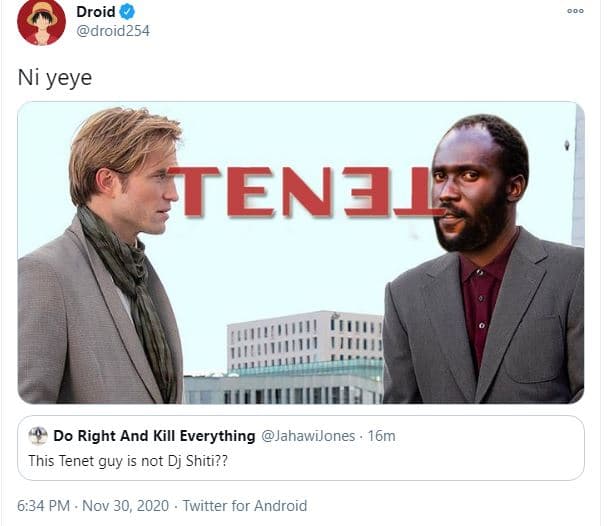Click "Do Right And Kill Everything" name
The height and width of the screenshot is (526, 607).
point(154,436)
